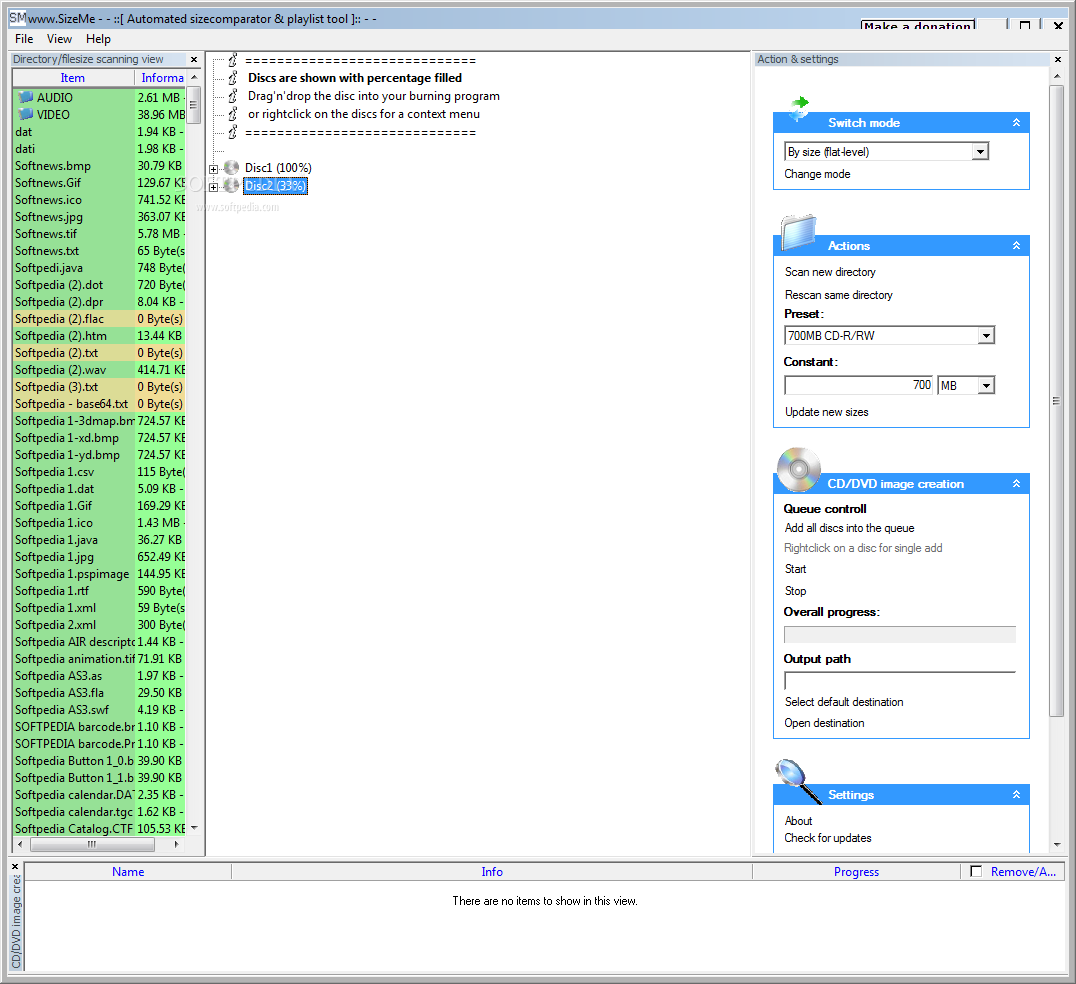The image size is (1076, 984).
Task: Open the 700MB CD-R/RW preset dropdown
Action: (986, 336)
